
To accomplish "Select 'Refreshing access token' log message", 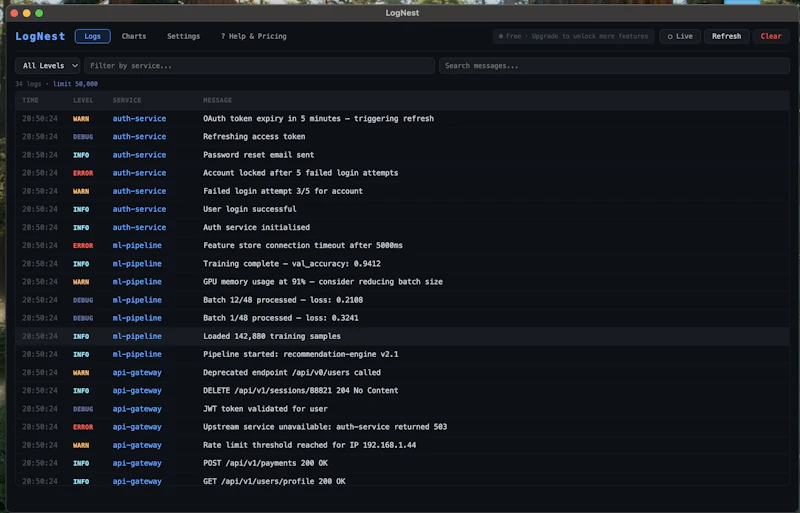I will point(254,136).
